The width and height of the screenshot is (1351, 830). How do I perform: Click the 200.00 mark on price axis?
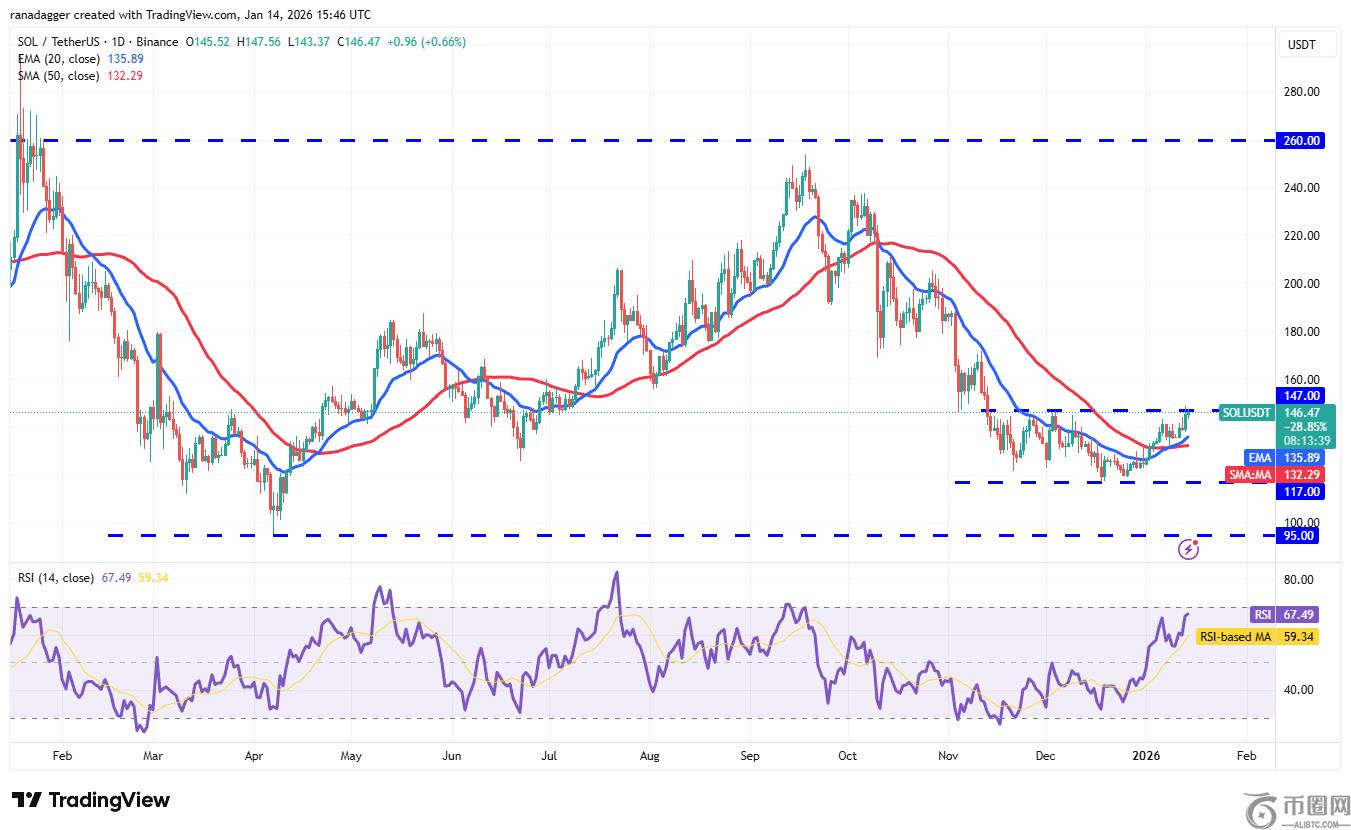pos(1301,284)
